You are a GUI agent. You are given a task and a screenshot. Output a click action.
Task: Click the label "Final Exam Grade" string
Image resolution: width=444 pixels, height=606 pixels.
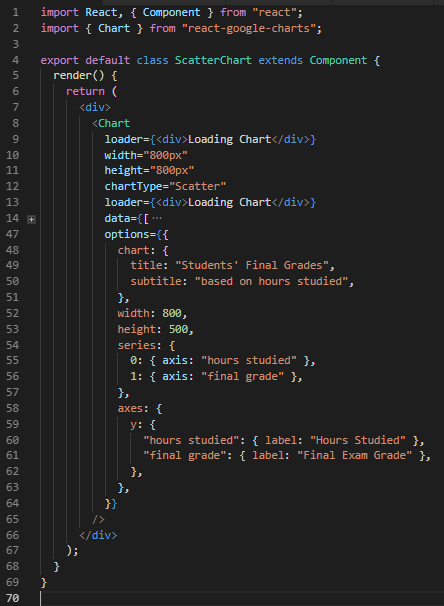[x=354, y=455]
